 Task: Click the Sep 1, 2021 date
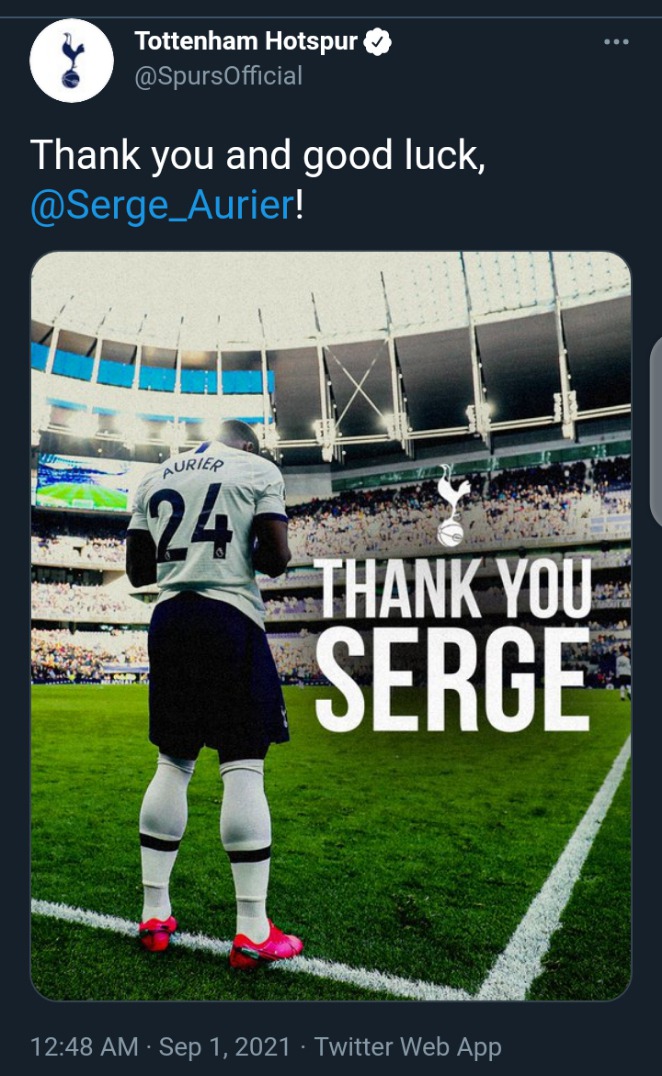click(x=225, y=1046)
